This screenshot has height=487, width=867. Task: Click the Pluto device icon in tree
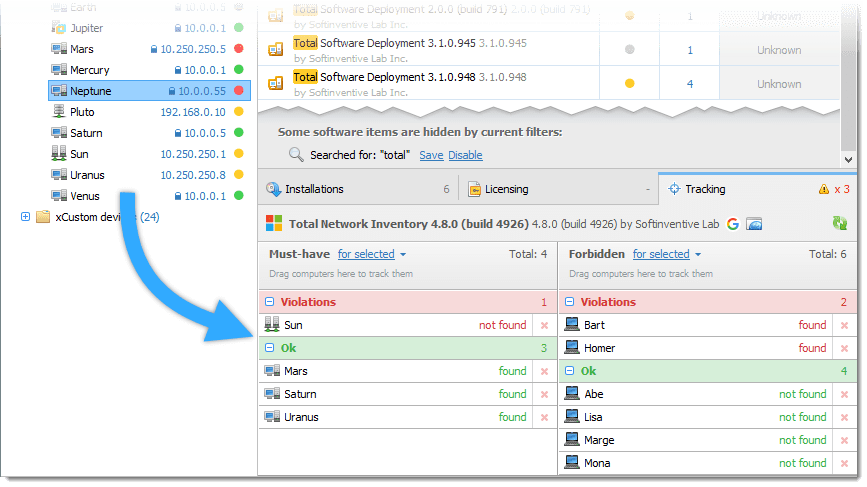click(59, 112)
